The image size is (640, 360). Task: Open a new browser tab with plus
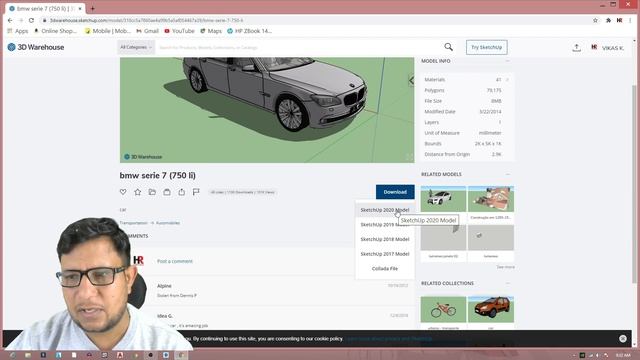click(93, 8)
